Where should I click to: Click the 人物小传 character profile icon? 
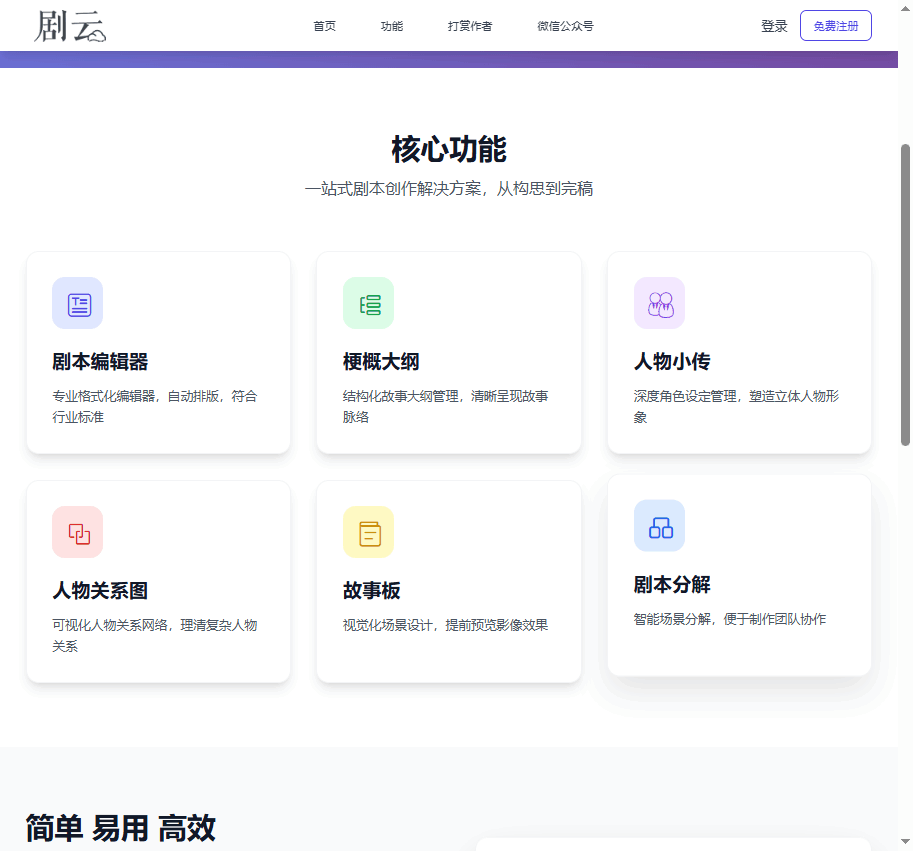pyautogui.click(x=659, y=303)
